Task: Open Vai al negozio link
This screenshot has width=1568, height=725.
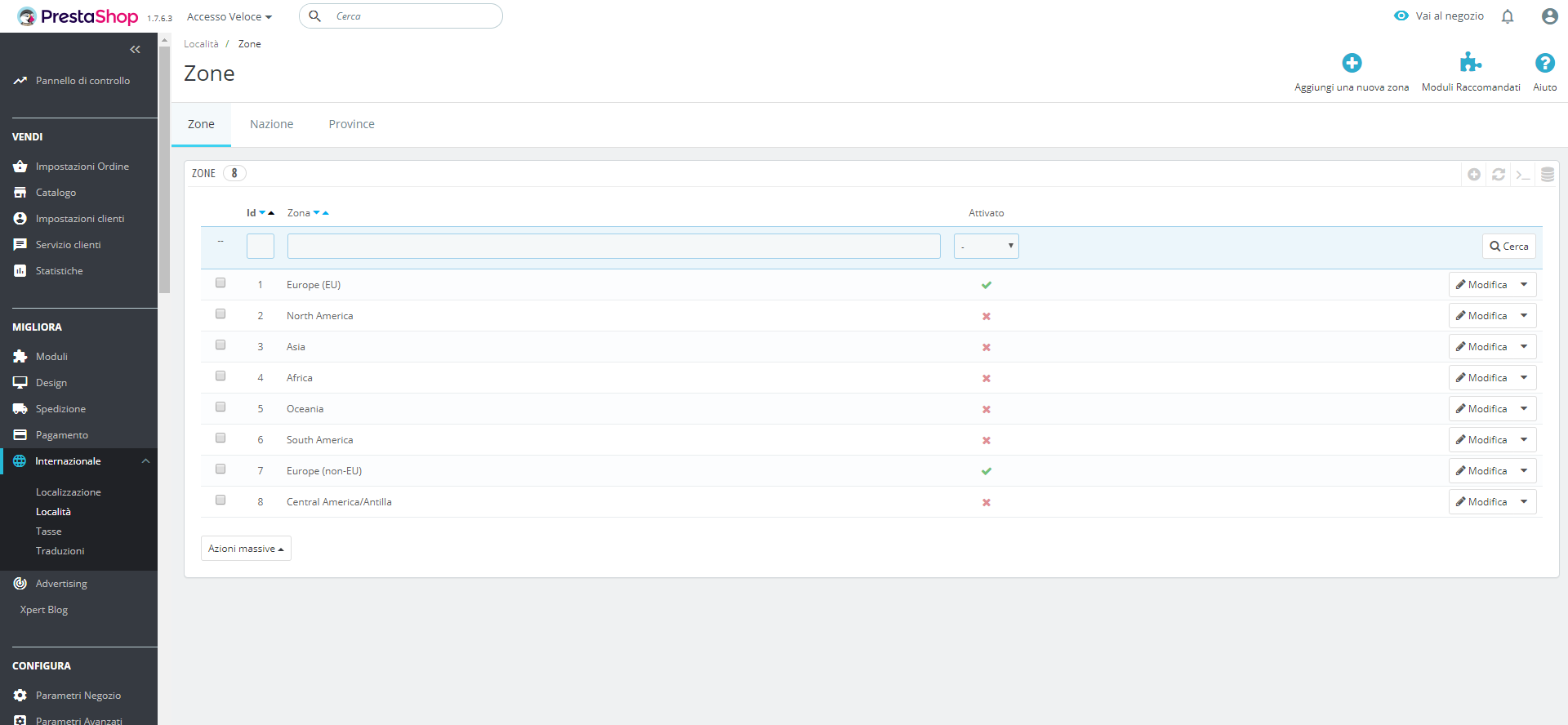Action: 1439,16
